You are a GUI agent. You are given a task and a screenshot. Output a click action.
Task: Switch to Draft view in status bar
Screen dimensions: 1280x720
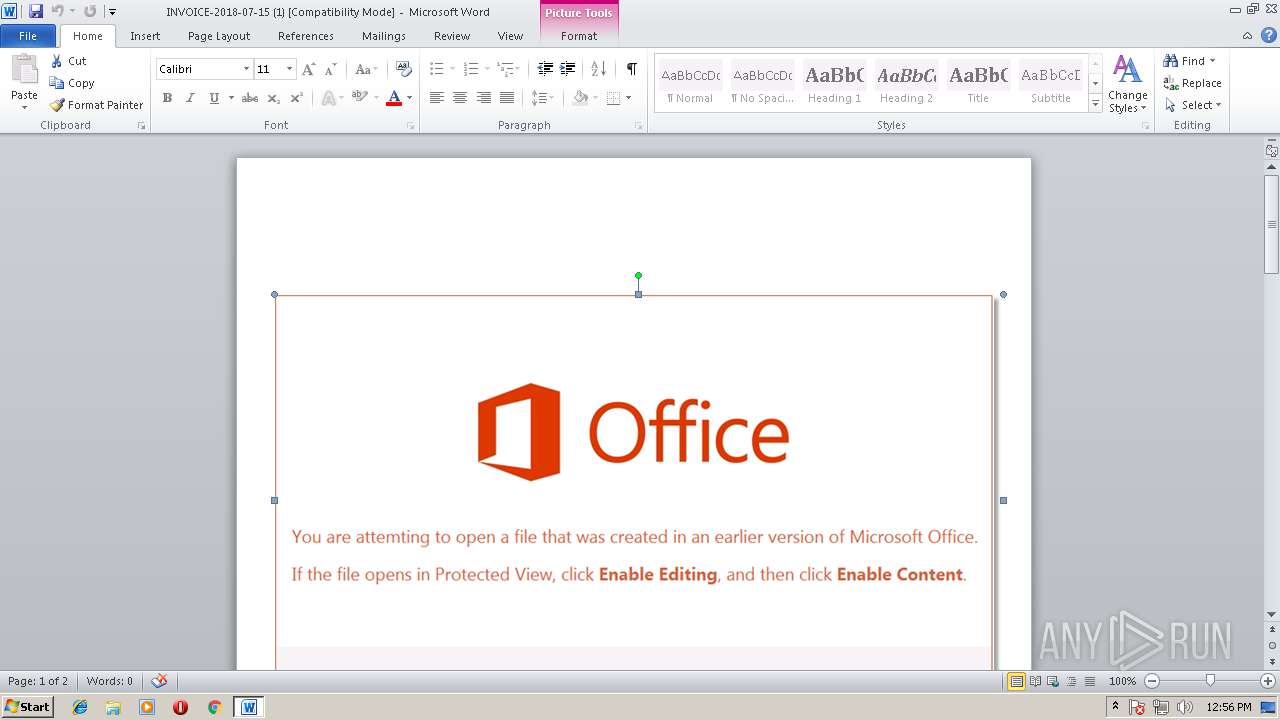(x=1088, y=681)
